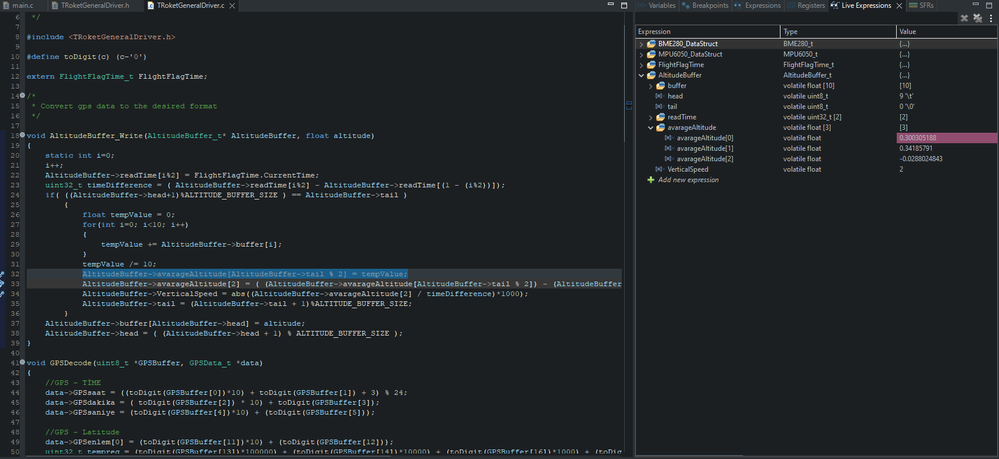The width and height of the screenshot is (999, 459).
Task: Expand the readTime array node
Action: tap(649, 117)
